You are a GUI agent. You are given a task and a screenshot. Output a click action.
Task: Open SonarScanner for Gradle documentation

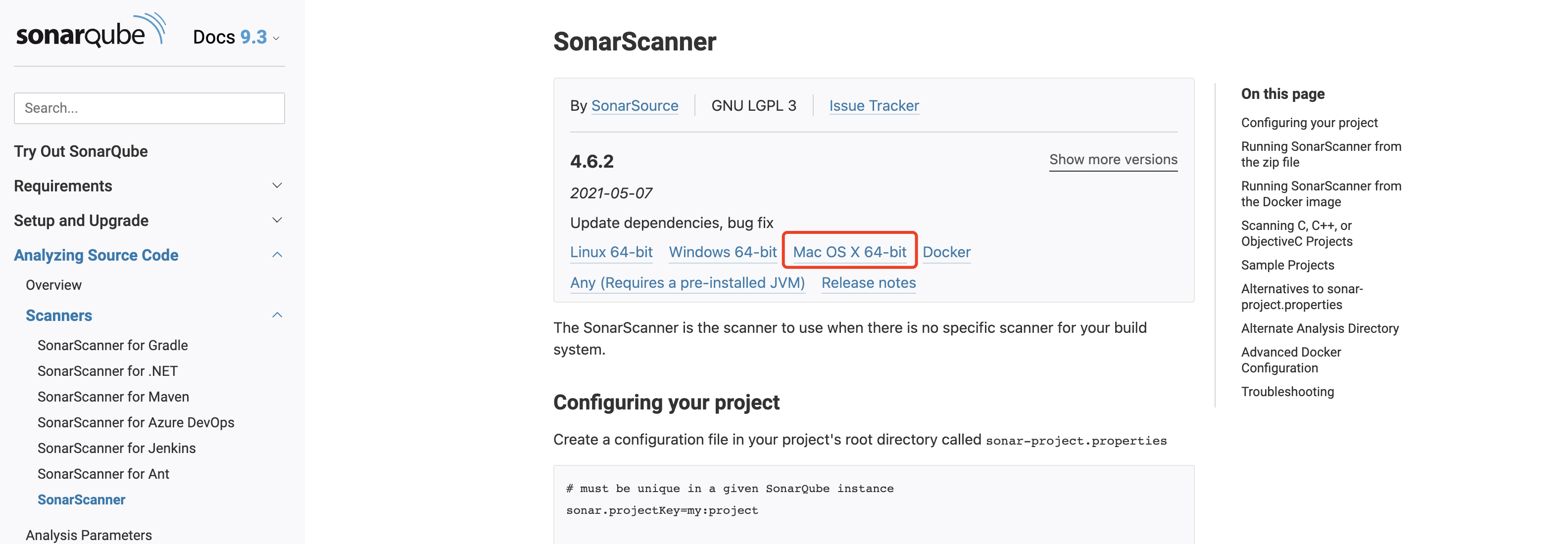coord(113,345)
